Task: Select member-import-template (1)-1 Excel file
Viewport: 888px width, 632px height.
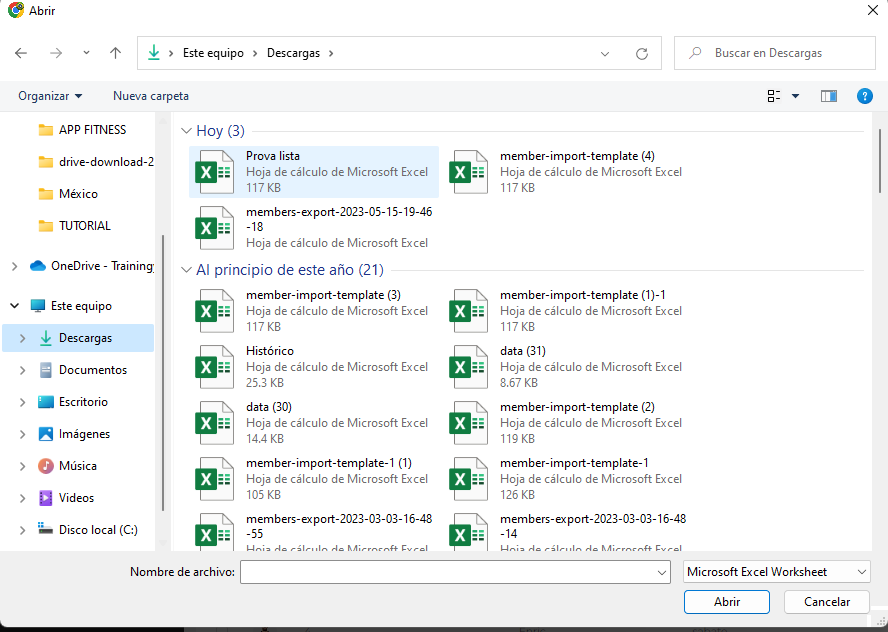Action: pyautogui.click(x=568, y=311)
